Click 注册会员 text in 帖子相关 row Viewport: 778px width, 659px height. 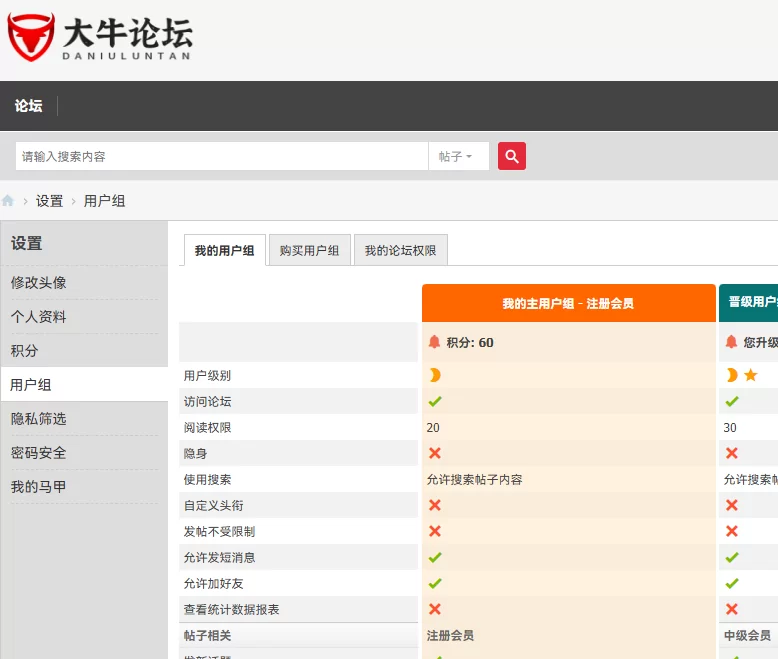click(x=450, y=635)
